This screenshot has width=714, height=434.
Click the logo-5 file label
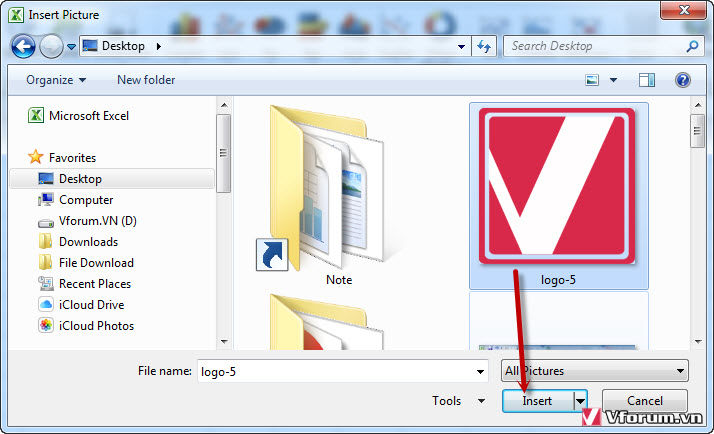(x=558, y=280)
